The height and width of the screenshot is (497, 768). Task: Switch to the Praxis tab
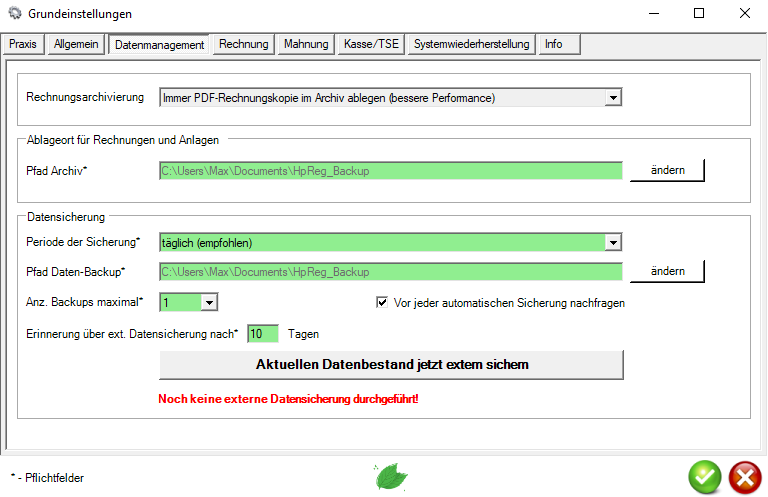pos(23,44)
